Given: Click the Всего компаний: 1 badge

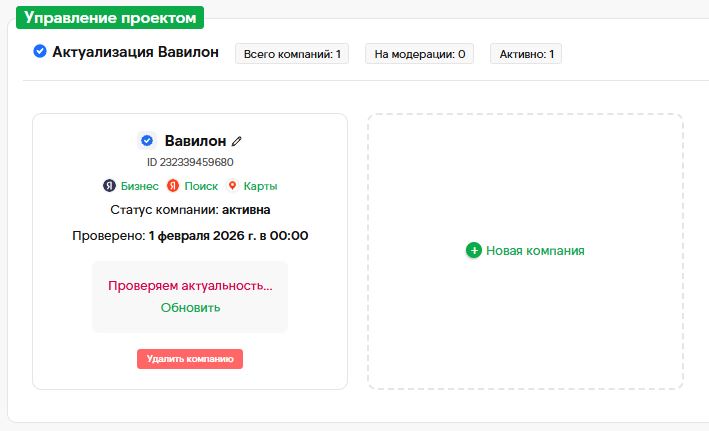Looking at the screenshot, I should 292,53.
